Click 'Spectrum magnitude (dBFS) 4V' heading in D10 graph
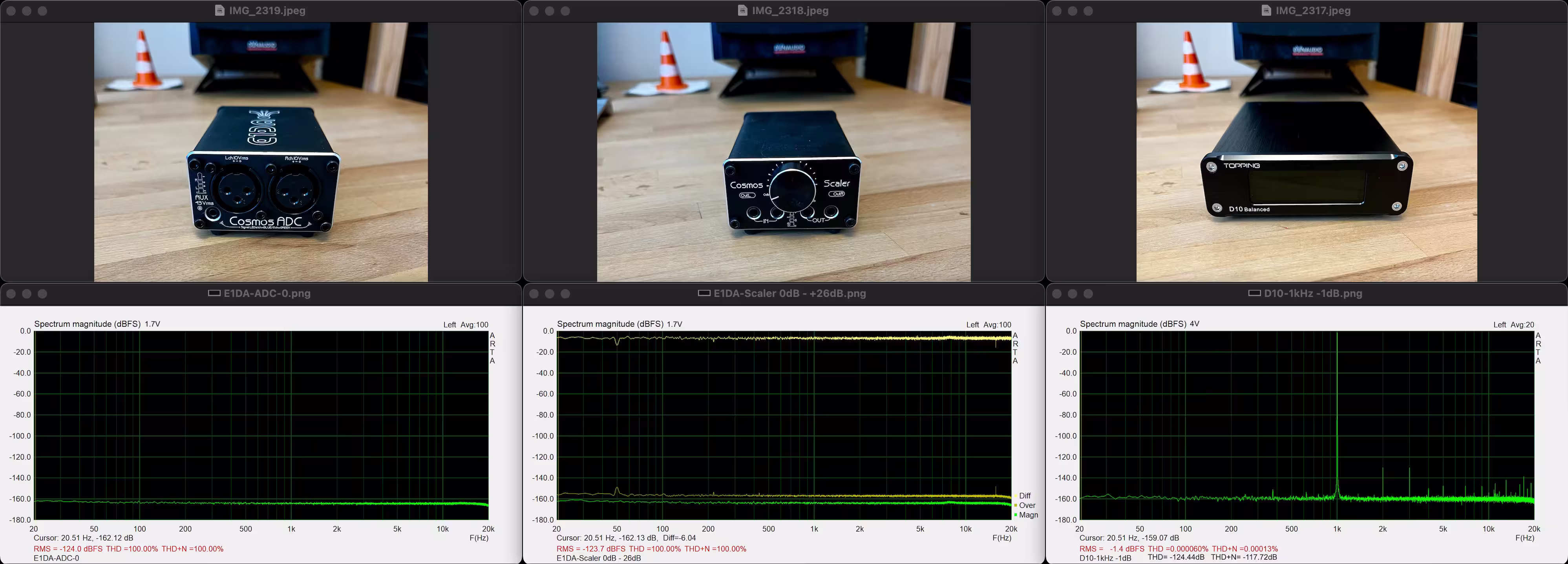This screenshot has height=564, width=1568. pyautogui.click(x=1139, y=324)
